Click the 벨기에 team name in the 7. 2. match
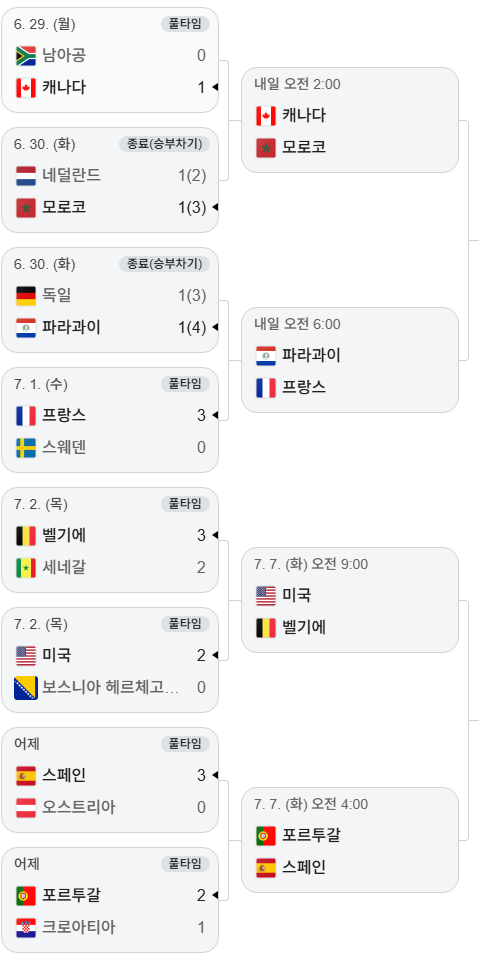 [x=64, y=535]
